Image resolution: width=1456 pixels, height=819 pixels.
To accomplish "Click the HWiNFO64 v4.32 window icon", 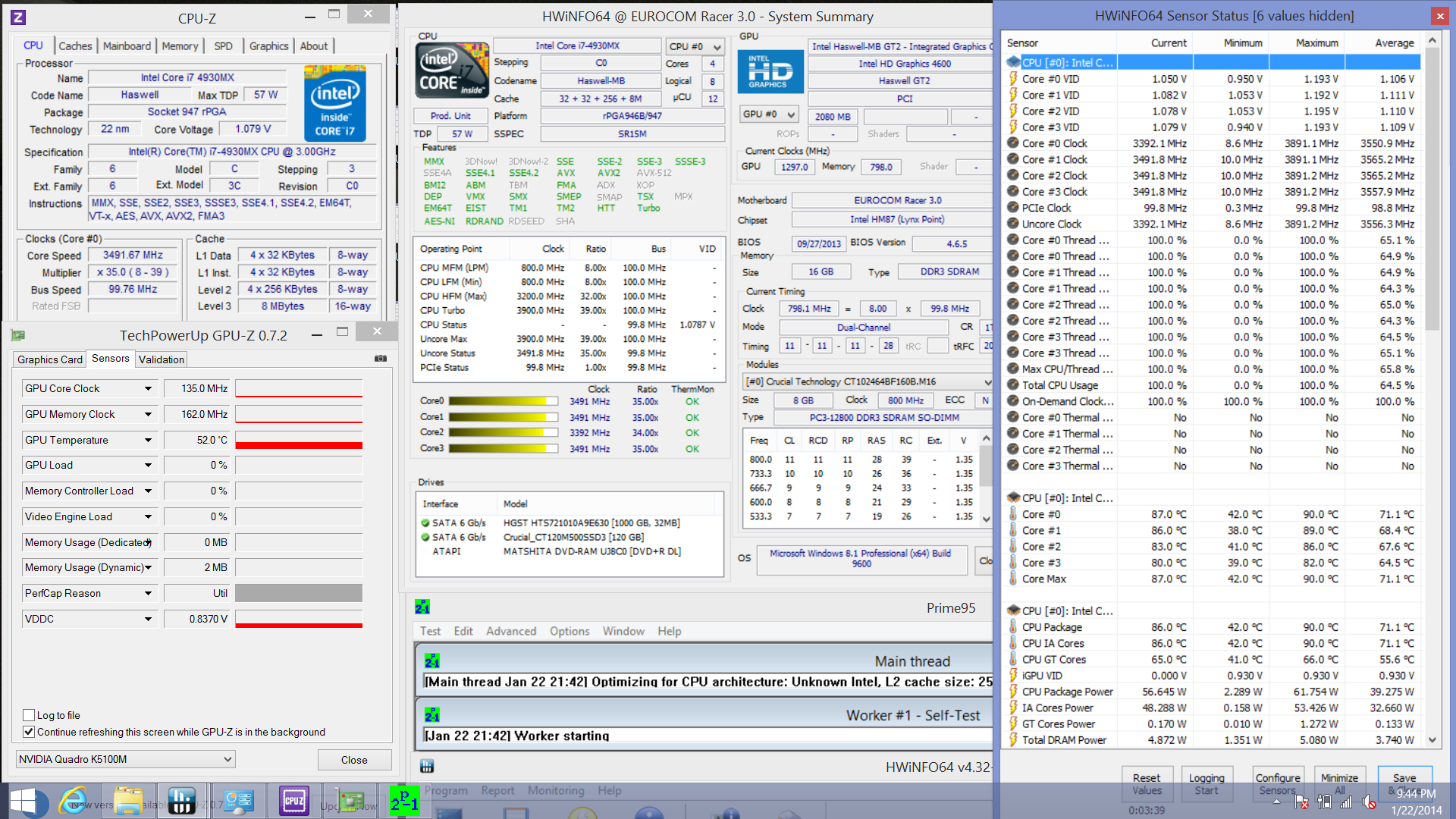I will (427, 767).
